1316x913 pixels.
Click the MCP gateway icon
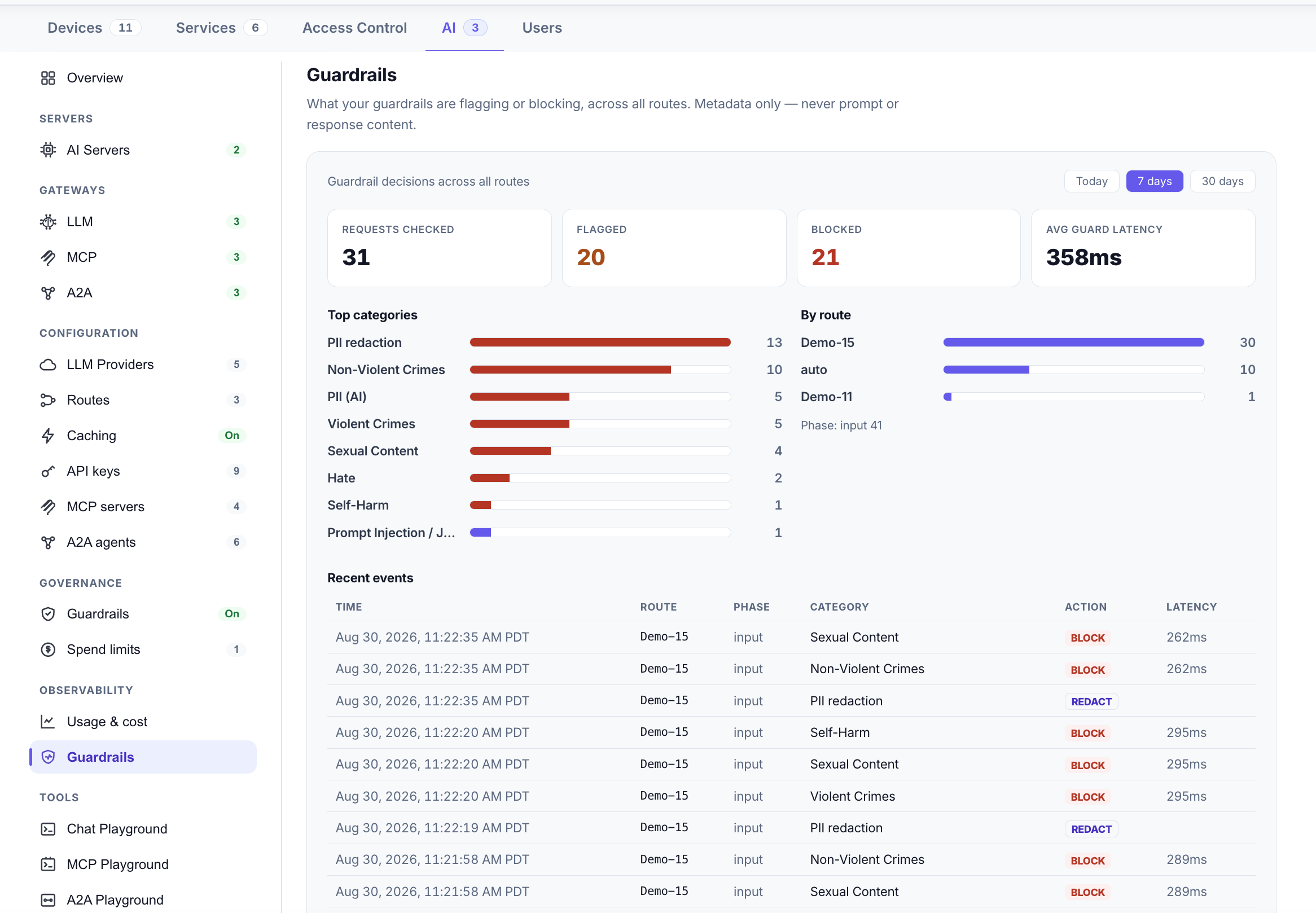(48, 257)
